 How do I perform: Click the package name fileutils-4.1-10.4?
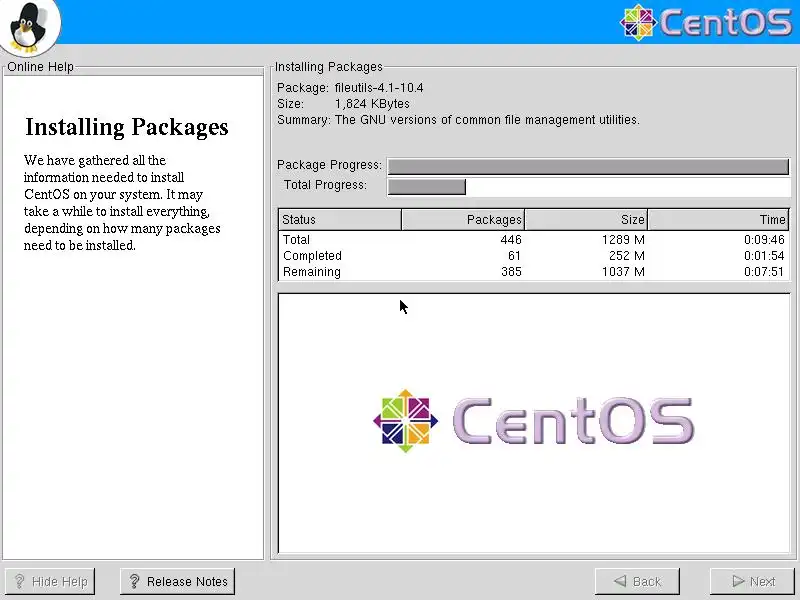click(379, 88)
